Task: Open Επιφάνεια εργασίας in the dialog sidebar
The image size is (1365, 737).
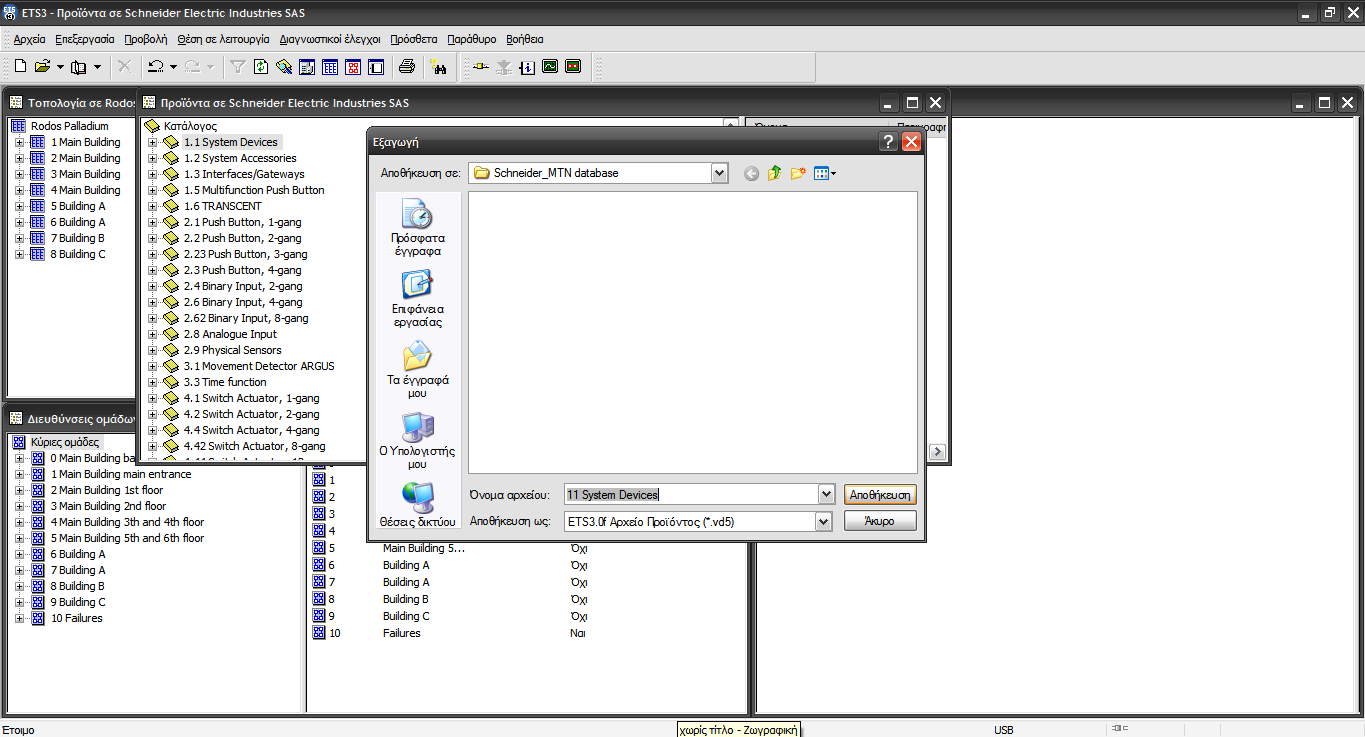Action: (418, 300)
